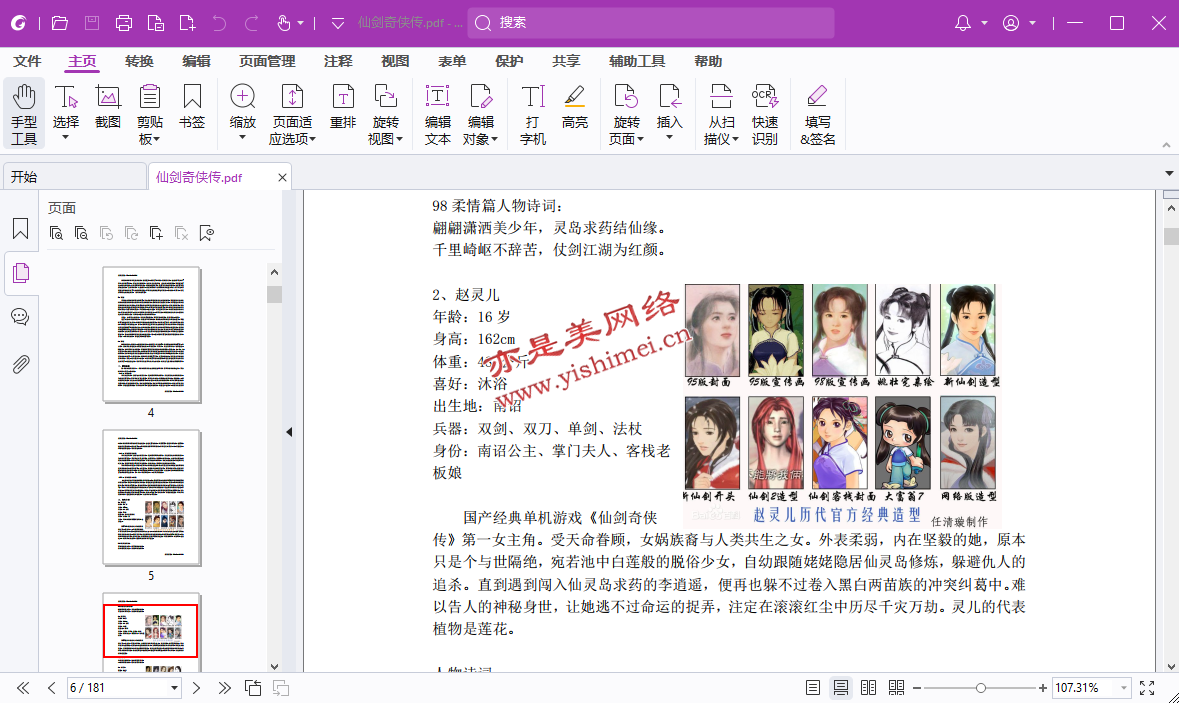Click the Redo arrow in title bar
This screenshot has width=1179, height=703.
click(251, 23)
